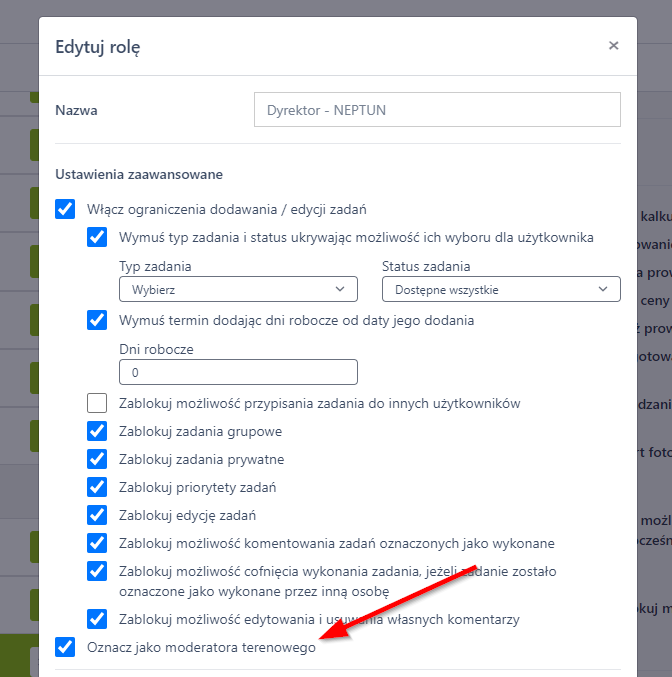Disable Zablokuj zadania grupowe

tap(97, 432)
